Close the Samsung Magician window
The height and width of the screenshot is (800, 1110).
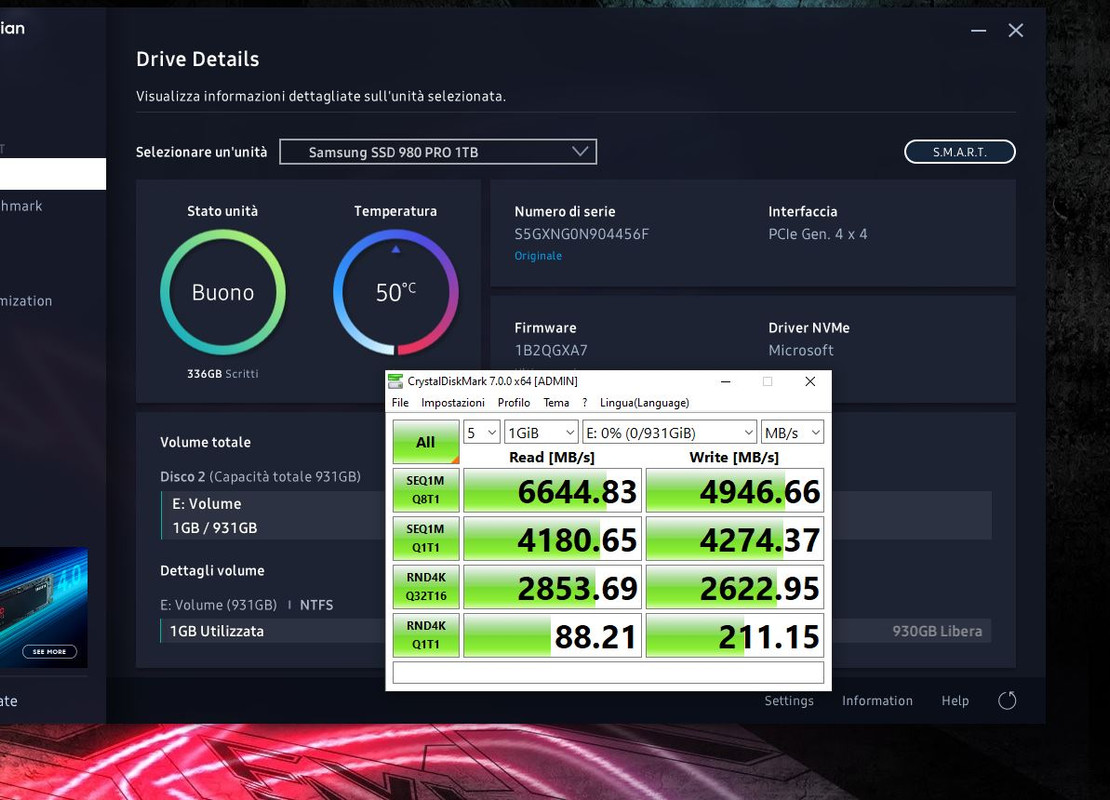pos(1016,30)
